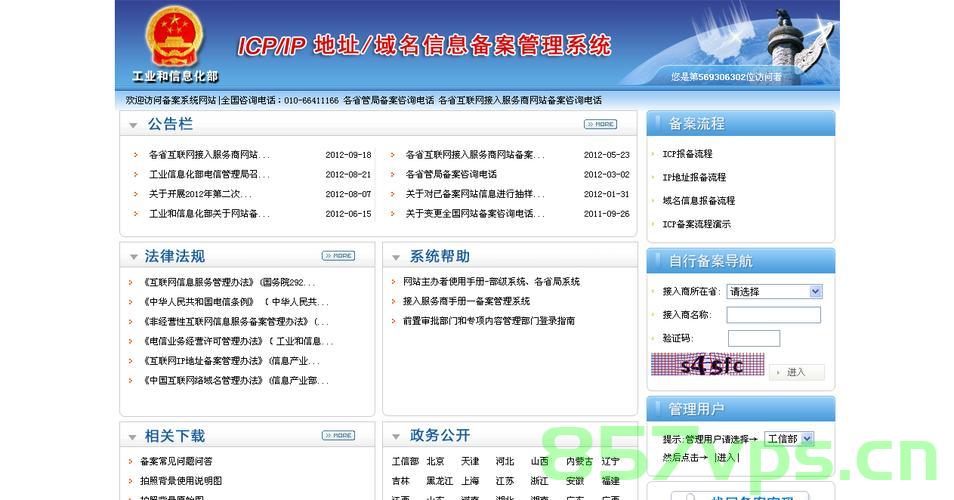Open 各省互联网接入服务商网站备案咨询电话 top bar link

pos(520,100)
